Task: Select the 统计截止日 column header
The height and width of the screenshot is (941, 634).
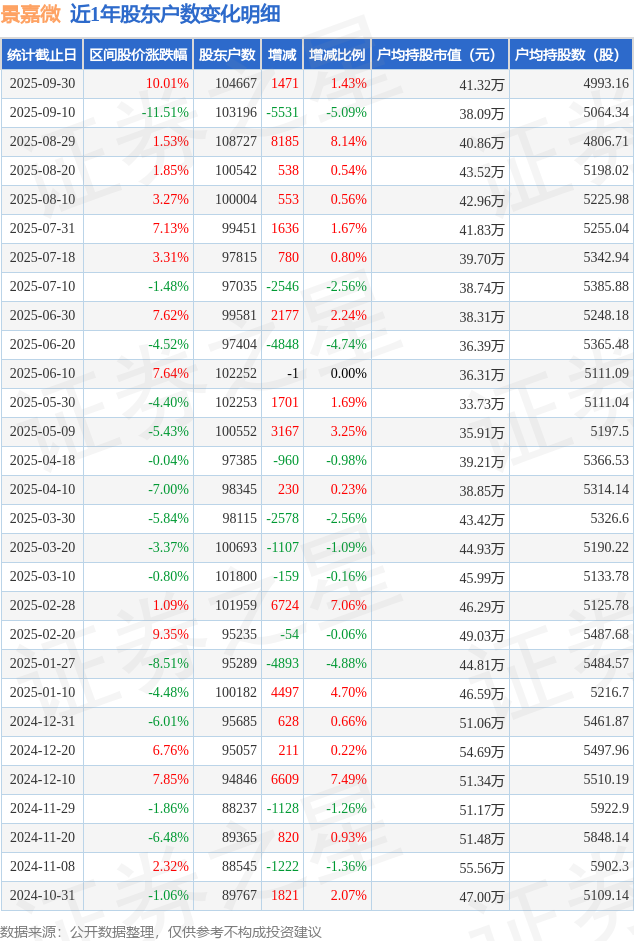Action: 41,55
